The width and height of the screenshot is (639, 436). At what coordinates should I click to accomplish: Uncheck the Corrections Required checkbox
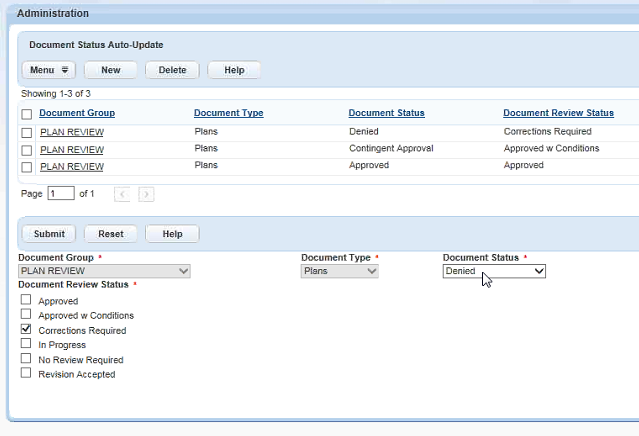(x=27, y=329)
